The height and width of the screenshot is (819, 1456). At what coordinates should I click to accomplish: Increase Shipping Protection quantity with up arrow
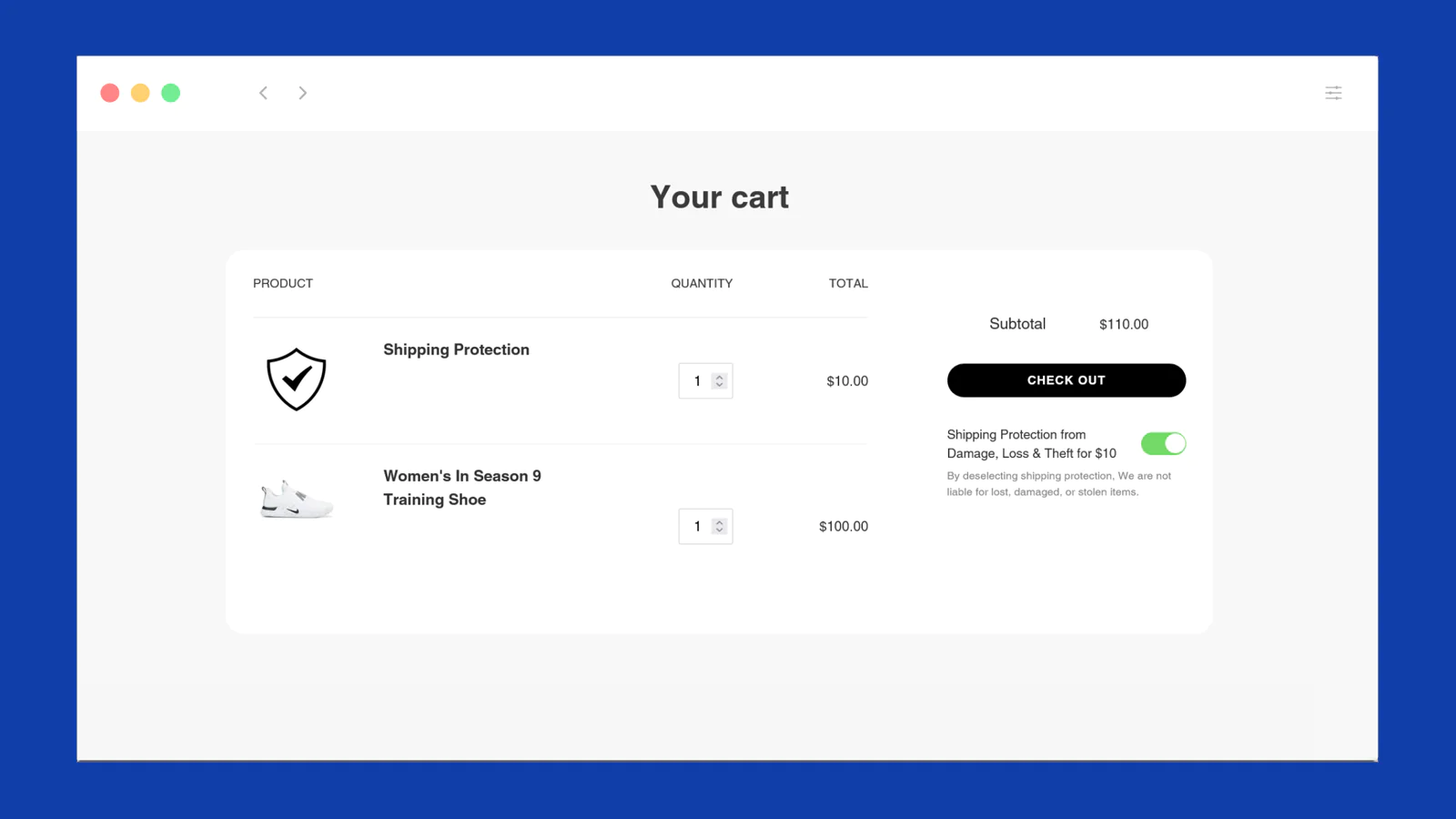tap(719, 377)
